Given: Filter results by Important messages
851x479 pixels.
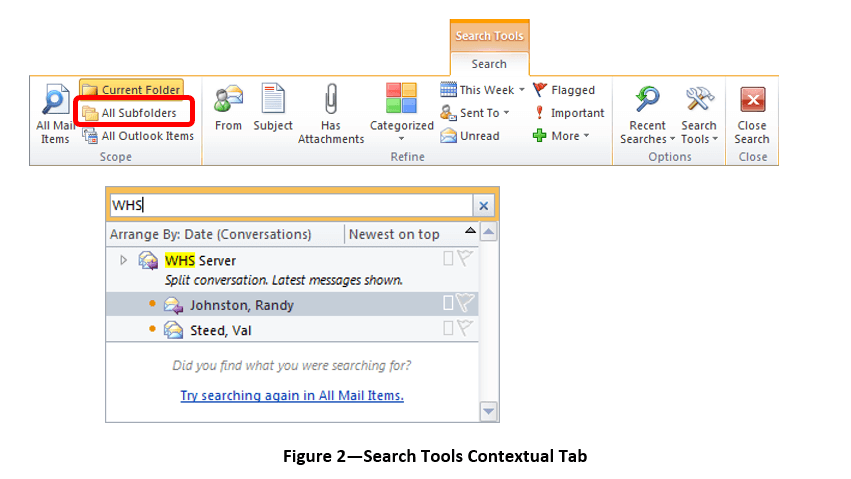Looking at the screenshot, I should click(x=569, y=113).
